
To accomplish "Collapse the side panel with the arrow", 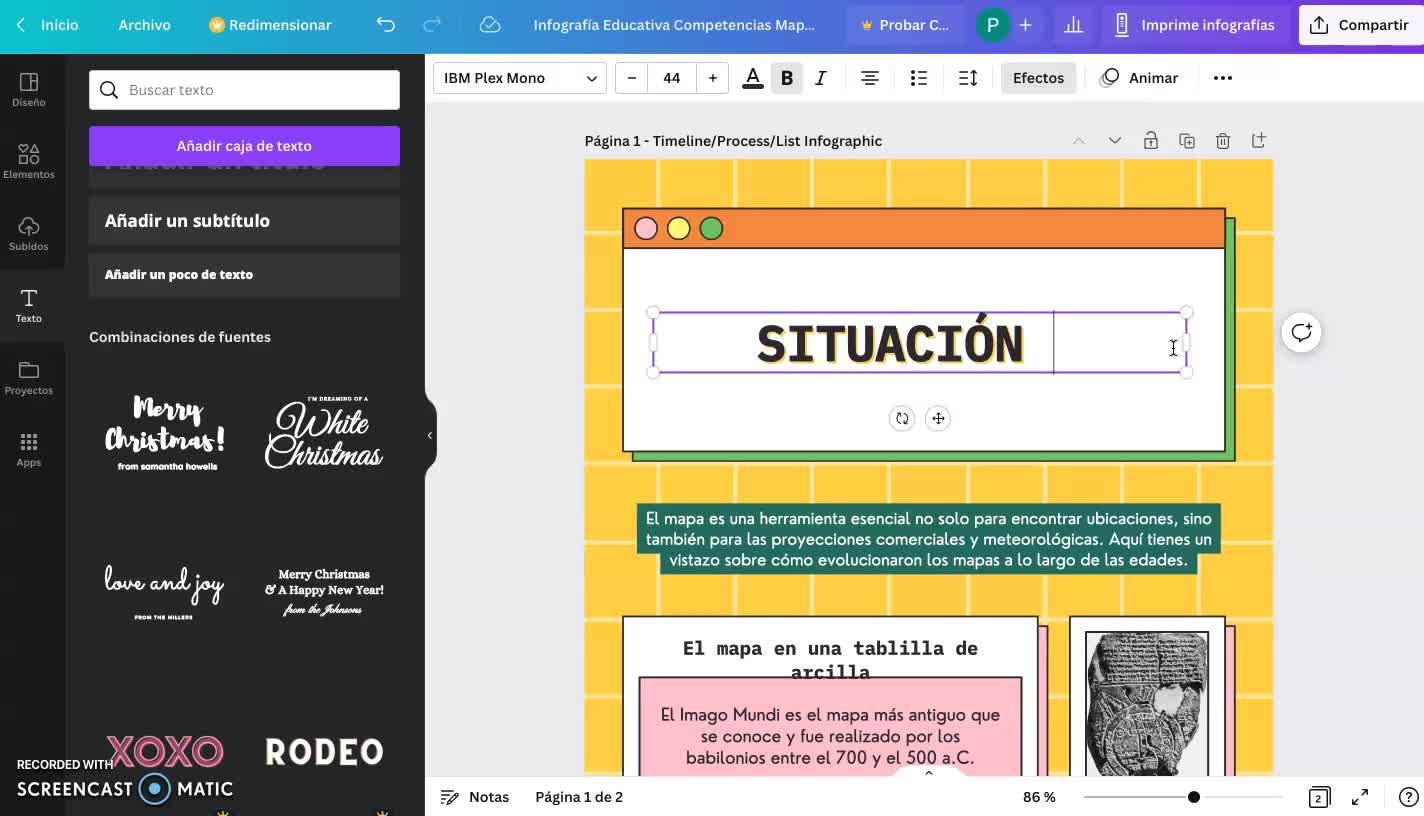I will click(430, 435).
